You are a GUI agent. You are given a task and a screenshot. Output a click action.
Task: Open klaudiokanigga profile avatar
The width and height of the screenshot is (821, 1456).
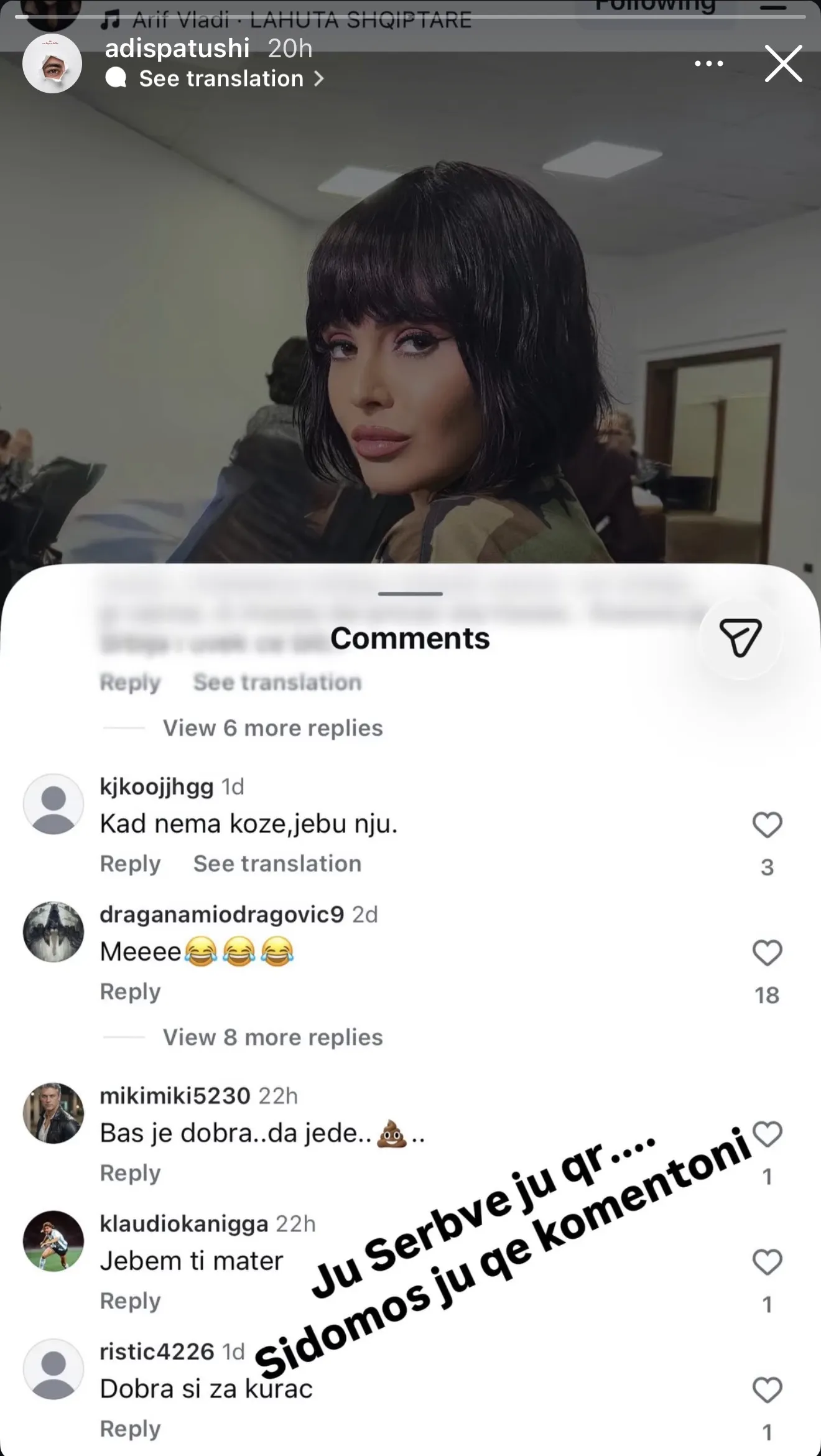[x=53, y=1241]
